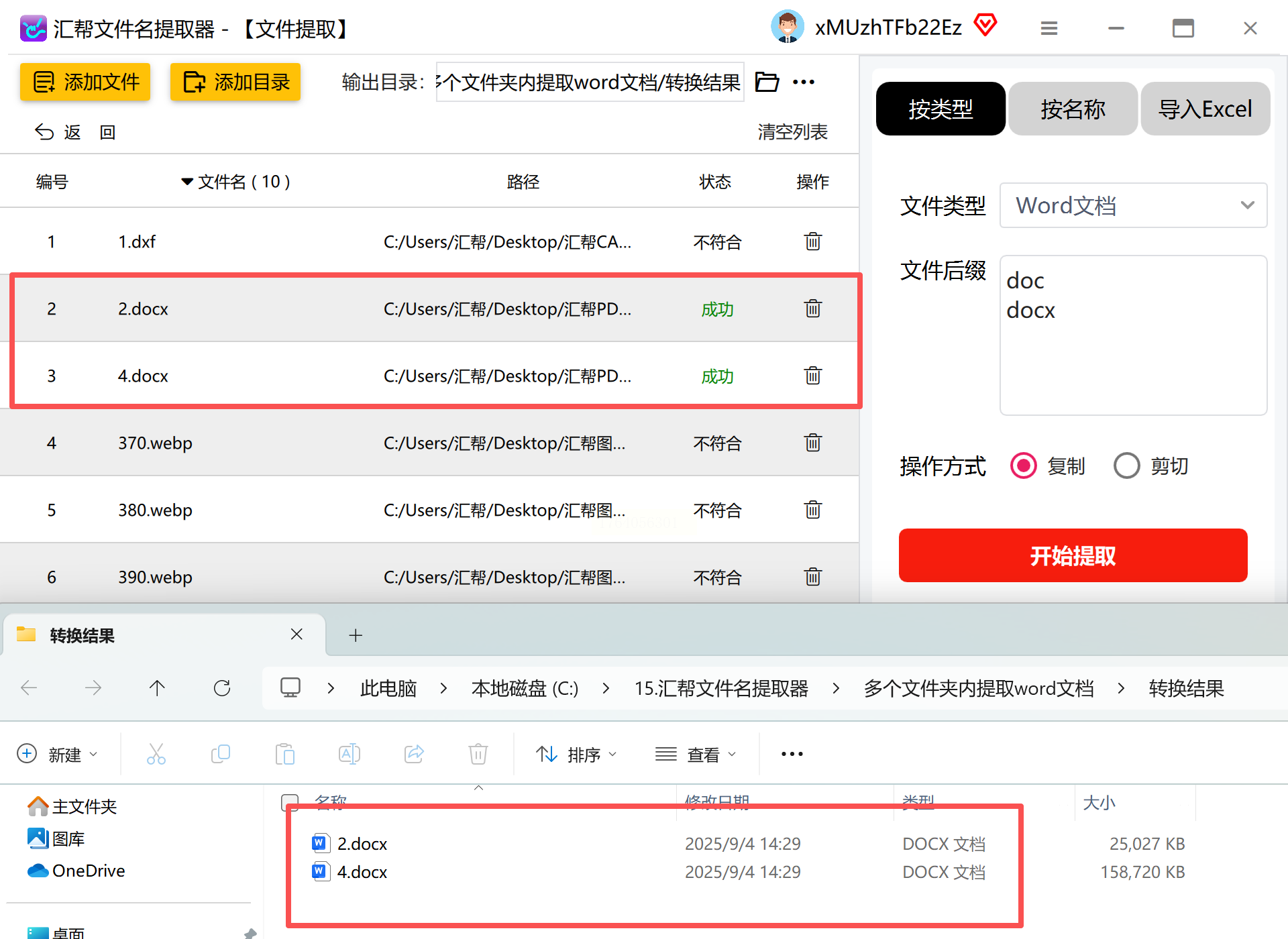The height and width of the screenshot is (939, 1288).
Task: Select the 剪切 cut radio button
Action: (x=1127, y=465)
